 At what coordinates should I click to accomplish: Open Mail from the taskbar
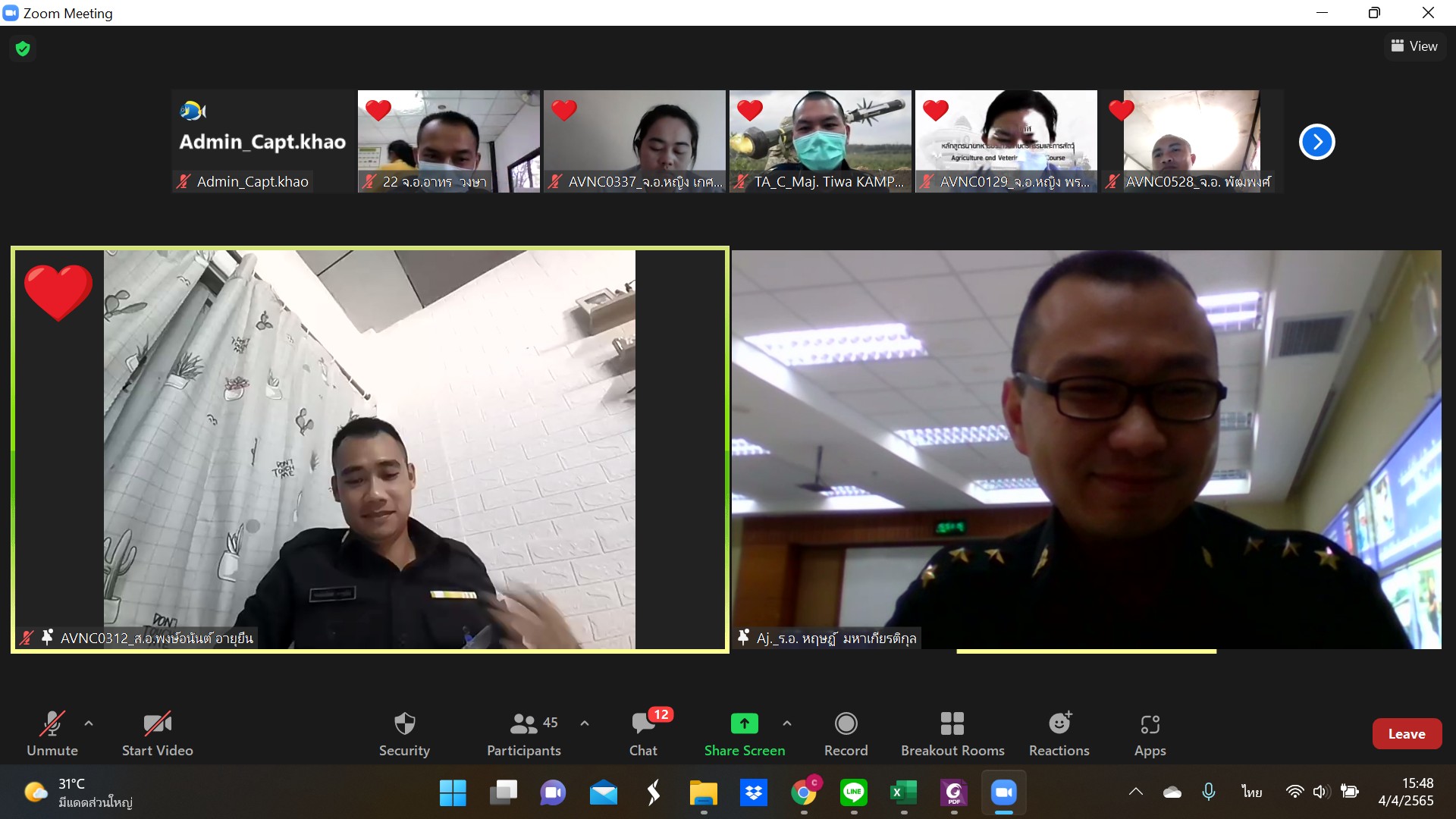[603, 793]
